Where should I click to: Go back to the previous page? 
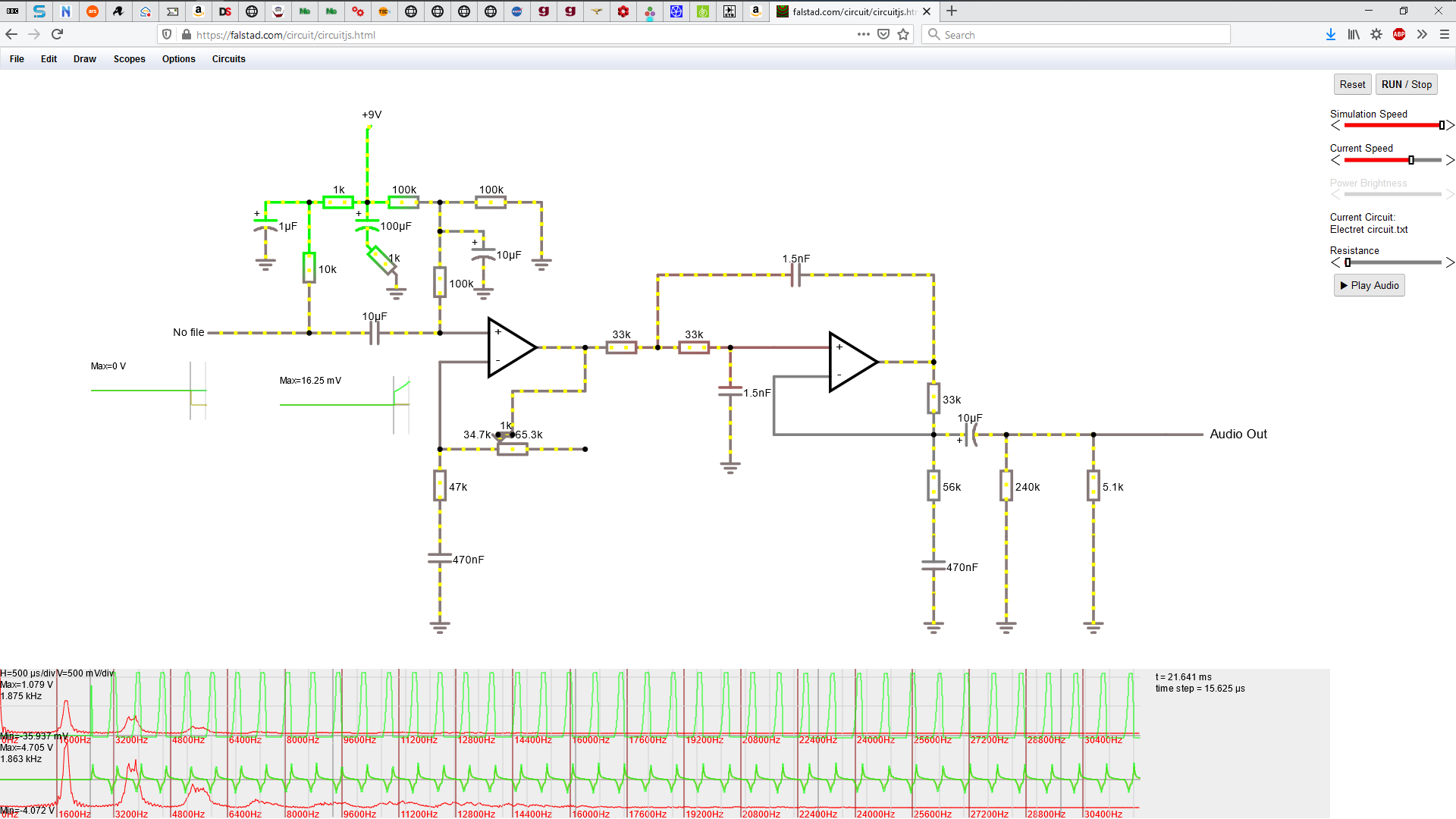click(x=11, y=34)
